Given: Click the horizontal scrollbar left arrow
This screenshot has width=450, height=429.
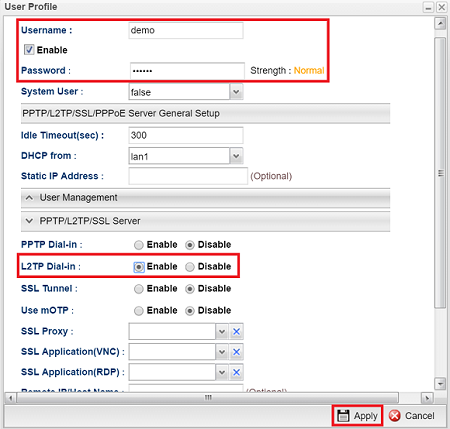Looking at the screenshot, I should click(11, 398).
